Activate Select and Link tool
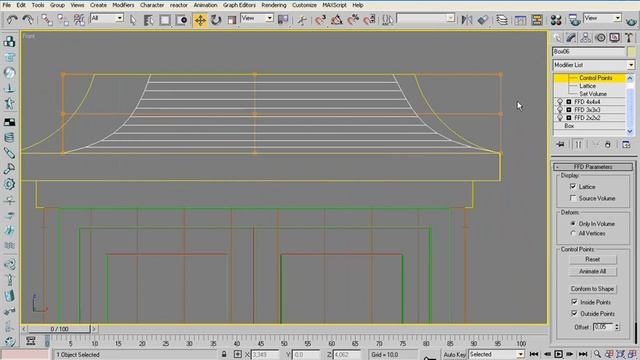This screenshot has height=360, width=640. pos(47,20)
